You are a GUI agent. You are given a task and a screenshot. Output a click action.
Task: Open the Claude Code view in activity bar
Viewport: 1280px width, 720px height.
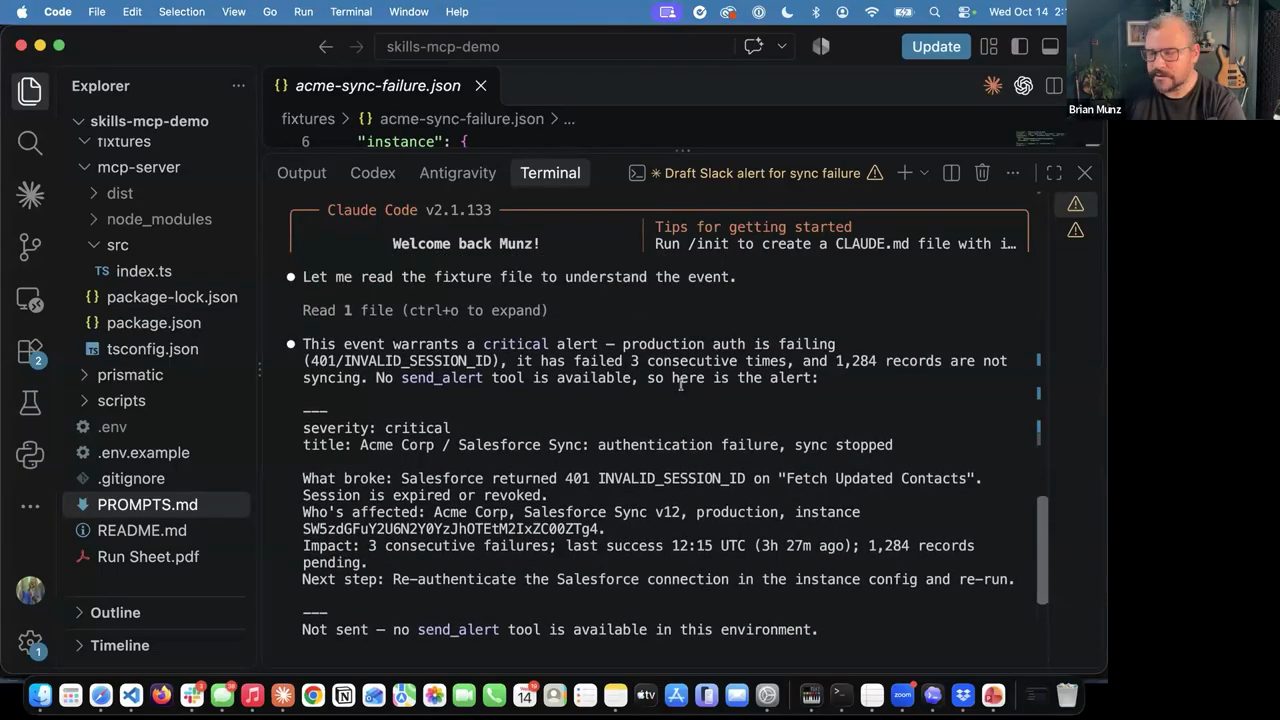pos(30,195)
